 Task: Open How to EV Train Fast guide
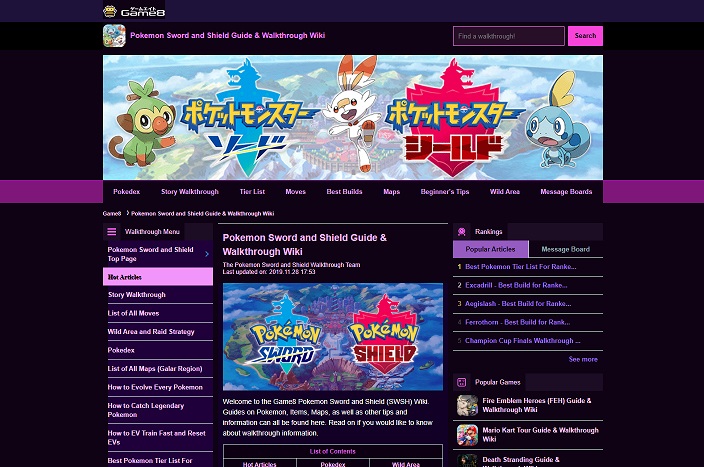[x=156, y=438]
